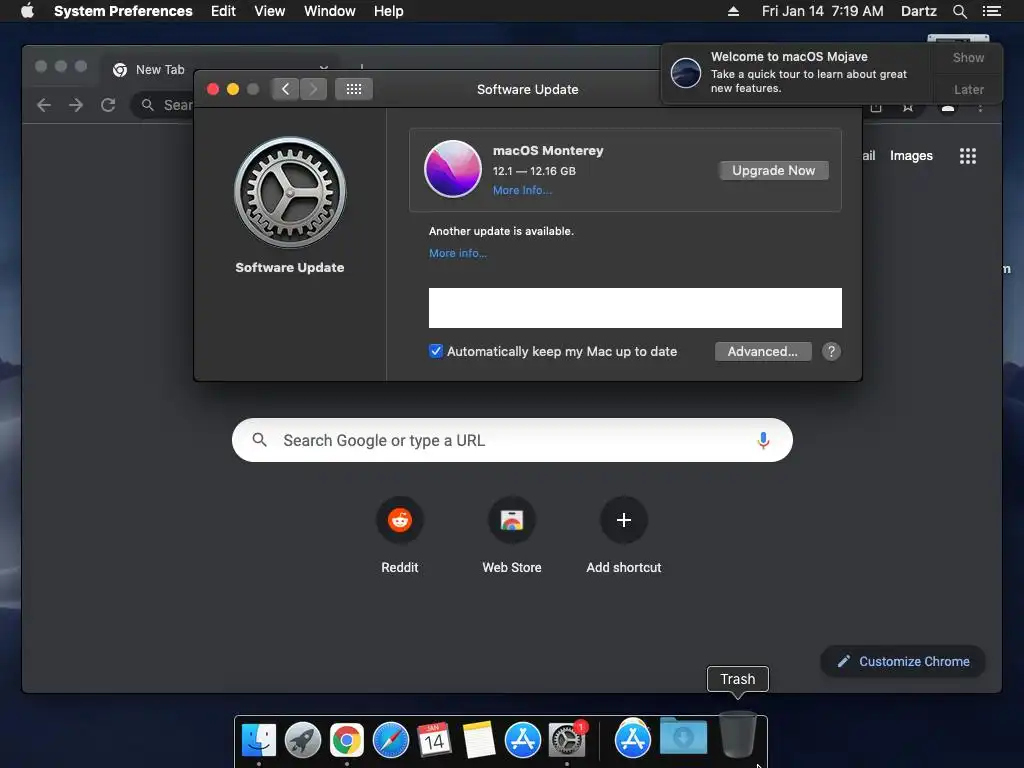This screenshot has width=1024, height=768.
Task: Open Notification Center from menu bar
Action: [992, 11]
